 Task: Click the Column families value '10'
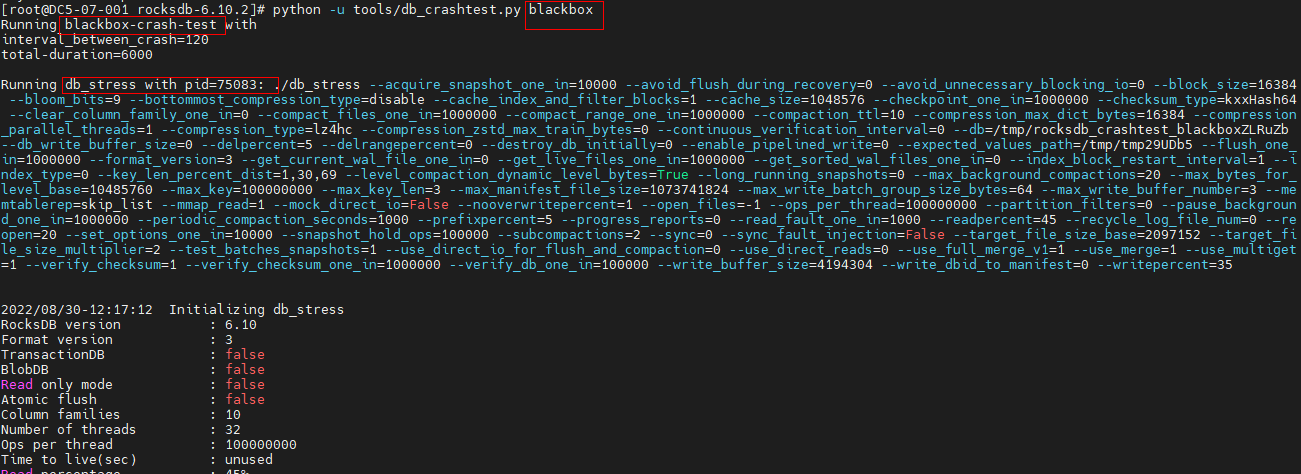coord(233,414)
